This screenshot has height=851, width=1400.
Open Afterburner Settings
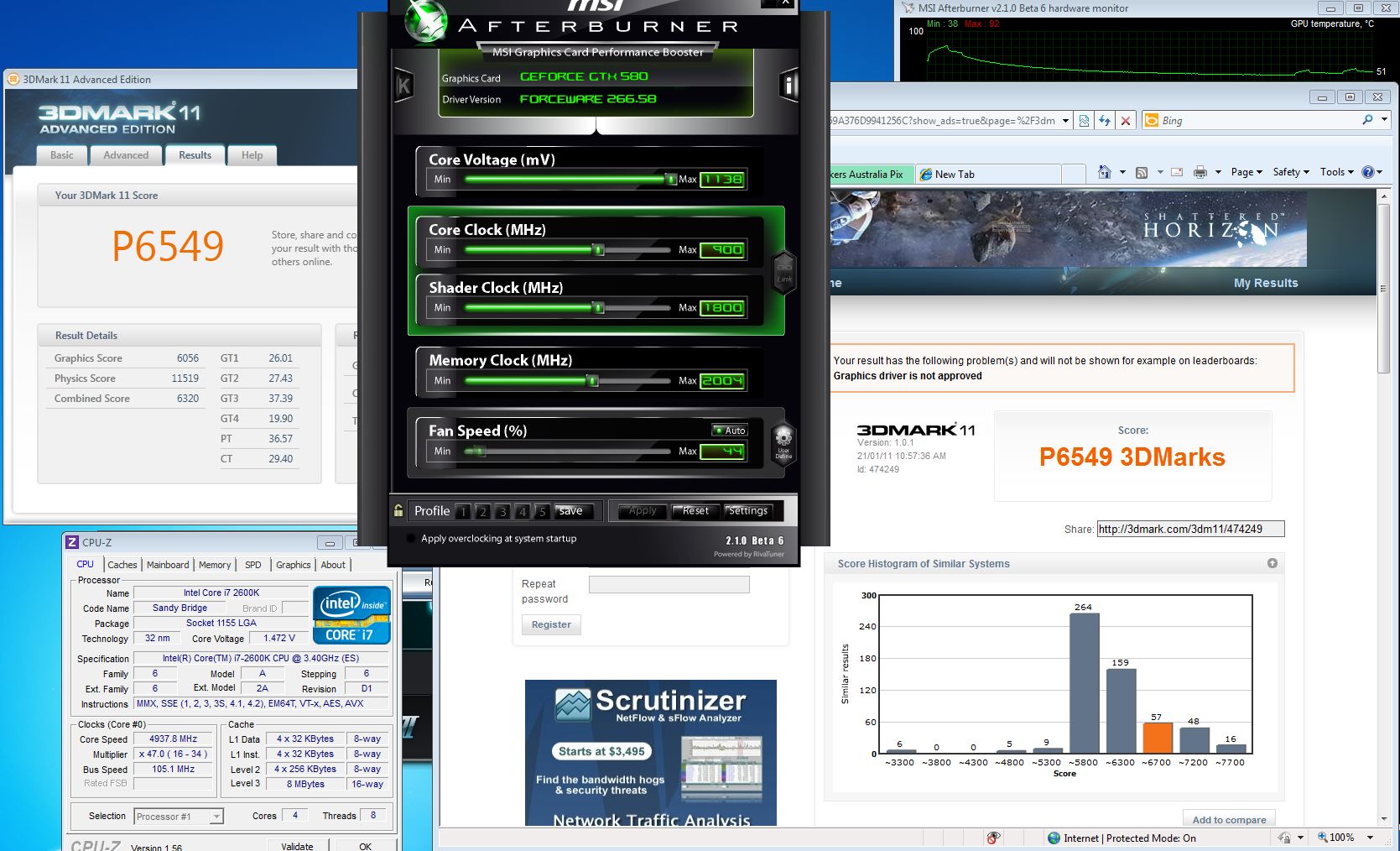[x=747, y=511]
